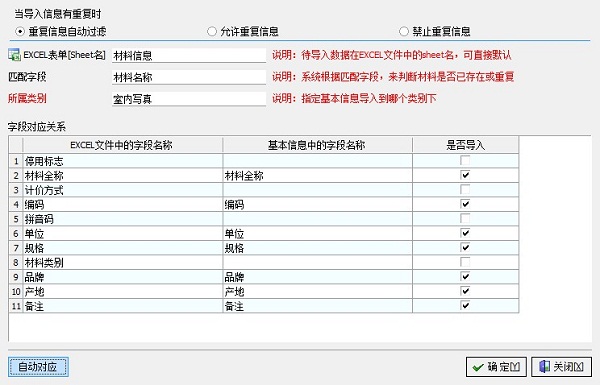
Task: Click the door icon on 关闭 button
Action: pyautogui.click(x=544, y=367)
